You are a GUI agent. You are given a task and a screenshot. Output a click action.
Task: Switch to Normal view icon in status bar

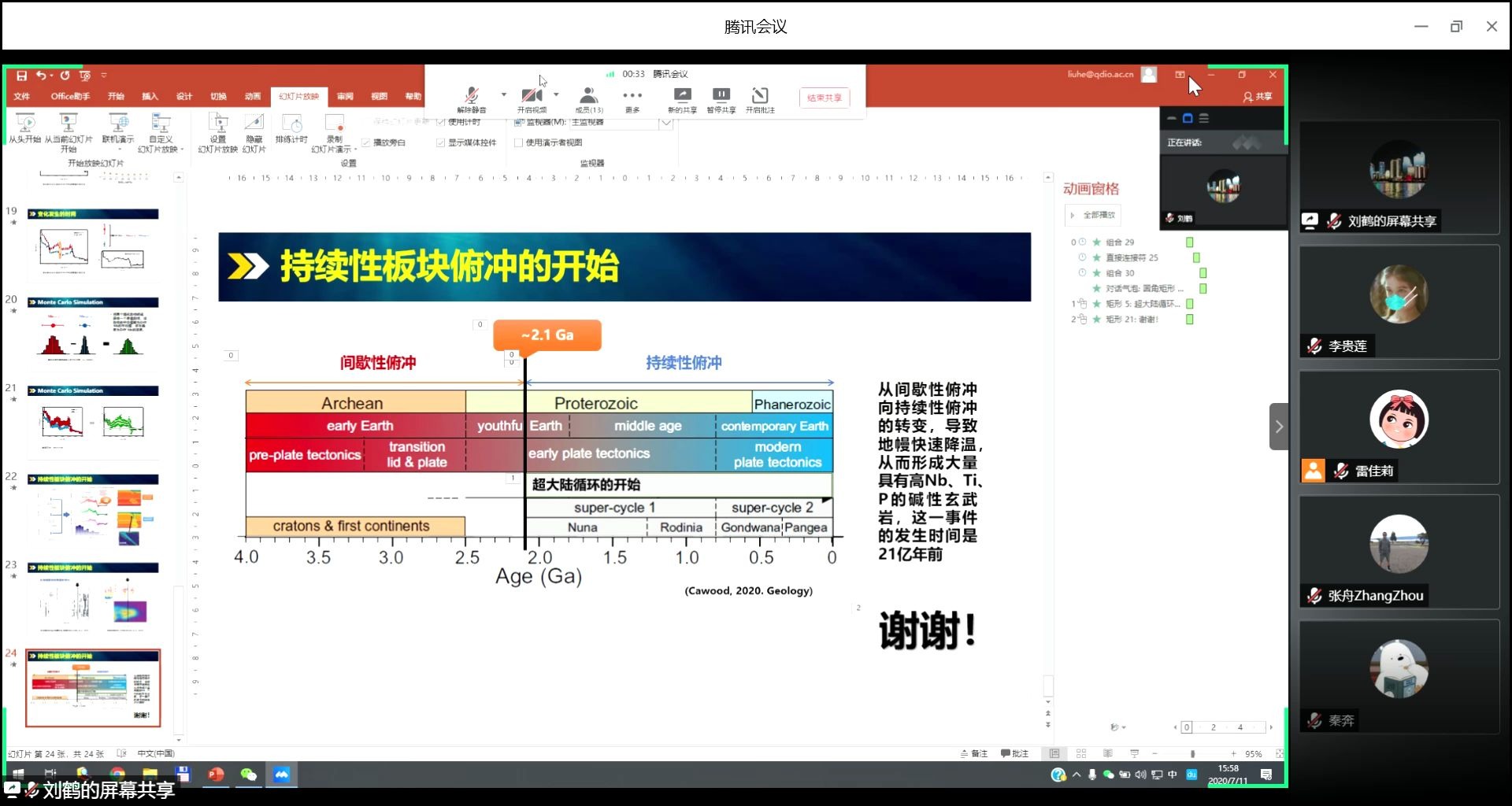tap(1054, 754)
